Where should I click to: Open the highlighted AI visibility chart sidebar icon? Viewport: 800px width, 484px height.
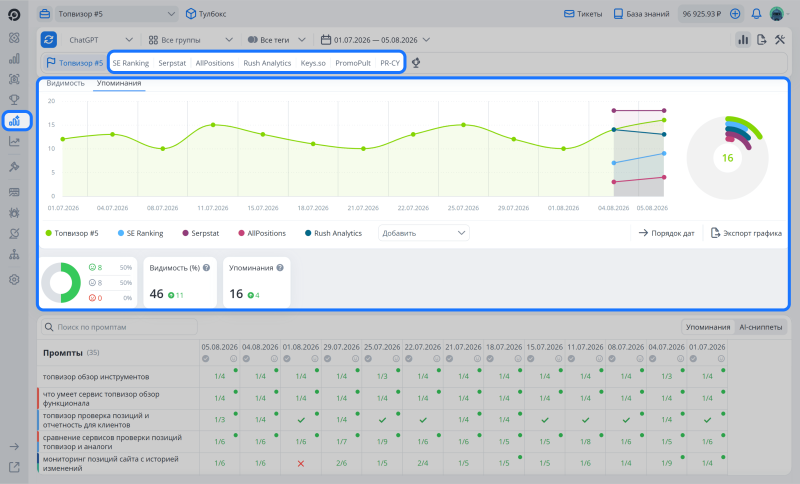[14, 121]
